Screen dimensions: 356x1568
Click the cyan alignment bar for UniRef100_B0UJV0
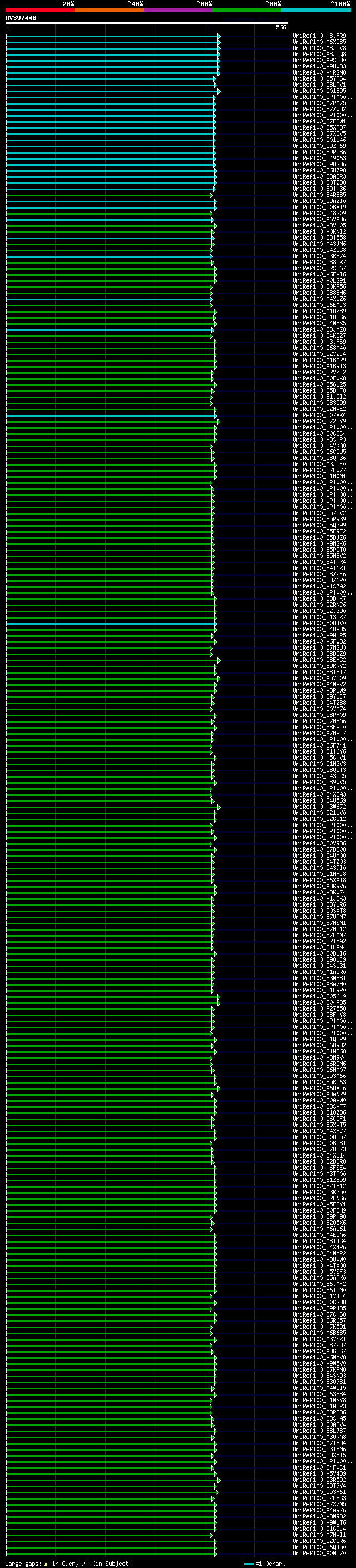[x=111, y=624]
